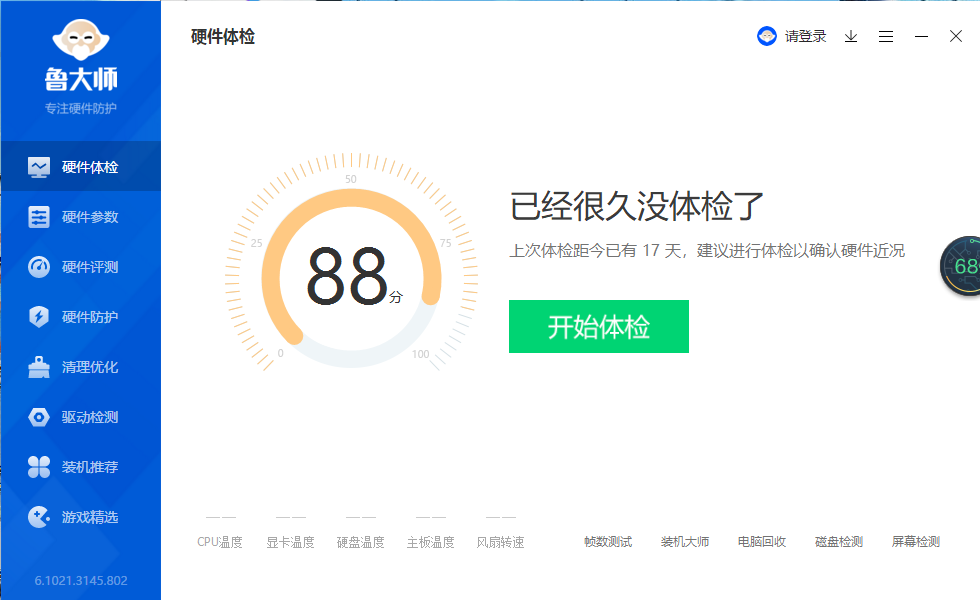The height and width of the screenshot is (600, 980).
Task: Click 开始体检 to start checkup
Action: tap(598, 326)
